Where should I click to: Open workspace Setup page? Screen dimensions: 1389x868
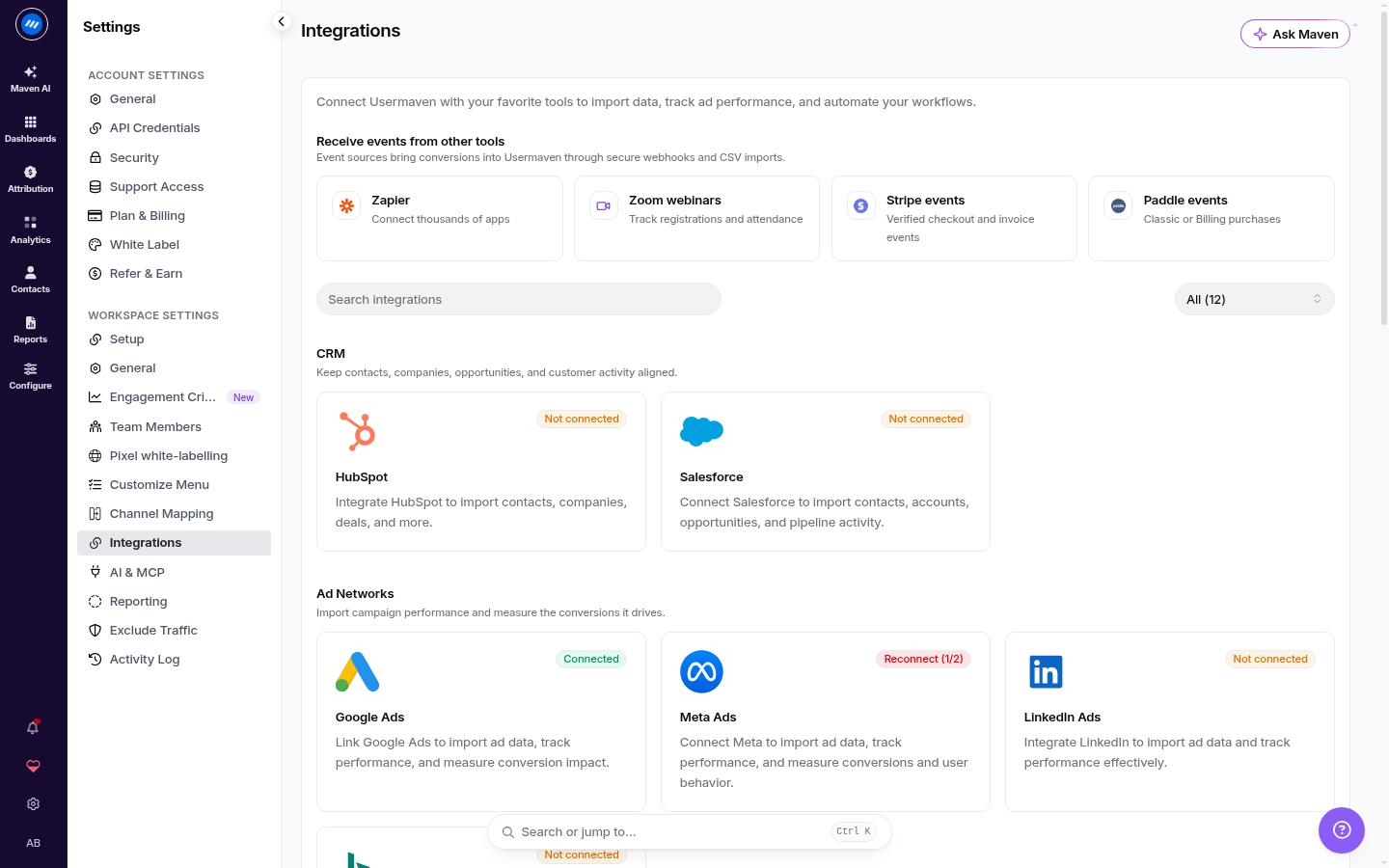(x=174, y=339)
